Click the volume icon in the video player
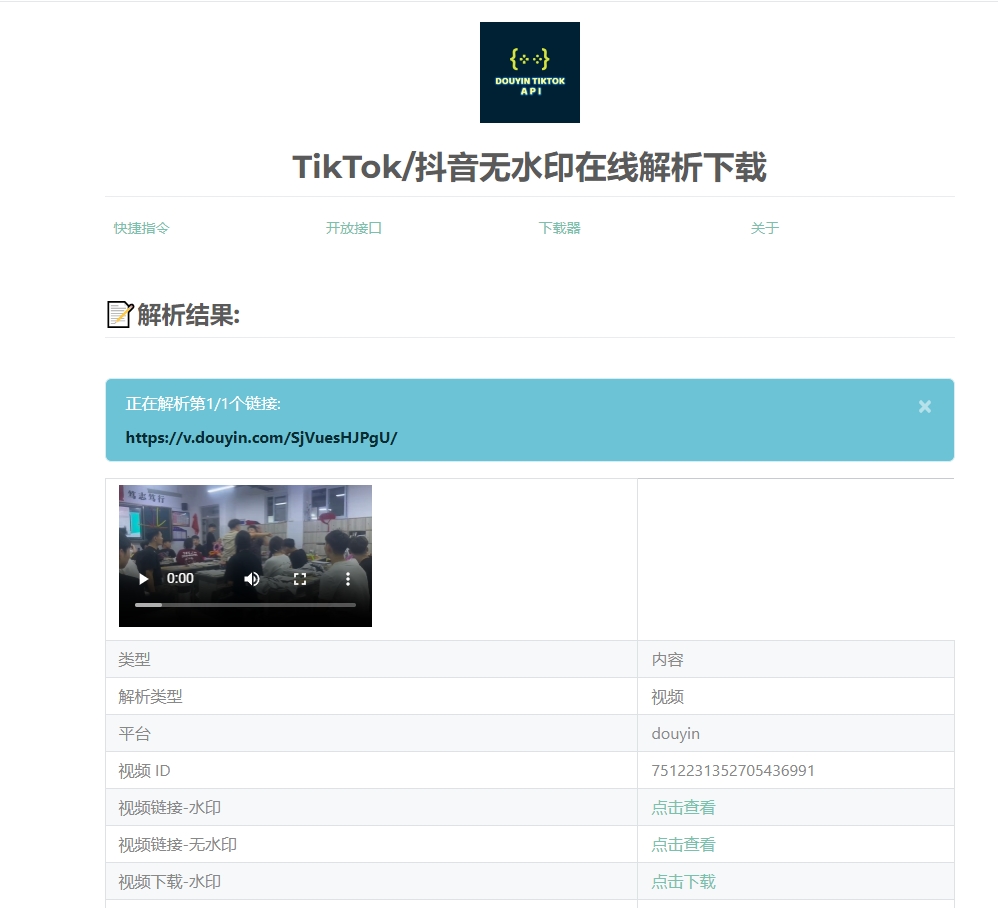Image resolution: width=998 pixels, height=908 pixels. point(251,579)
